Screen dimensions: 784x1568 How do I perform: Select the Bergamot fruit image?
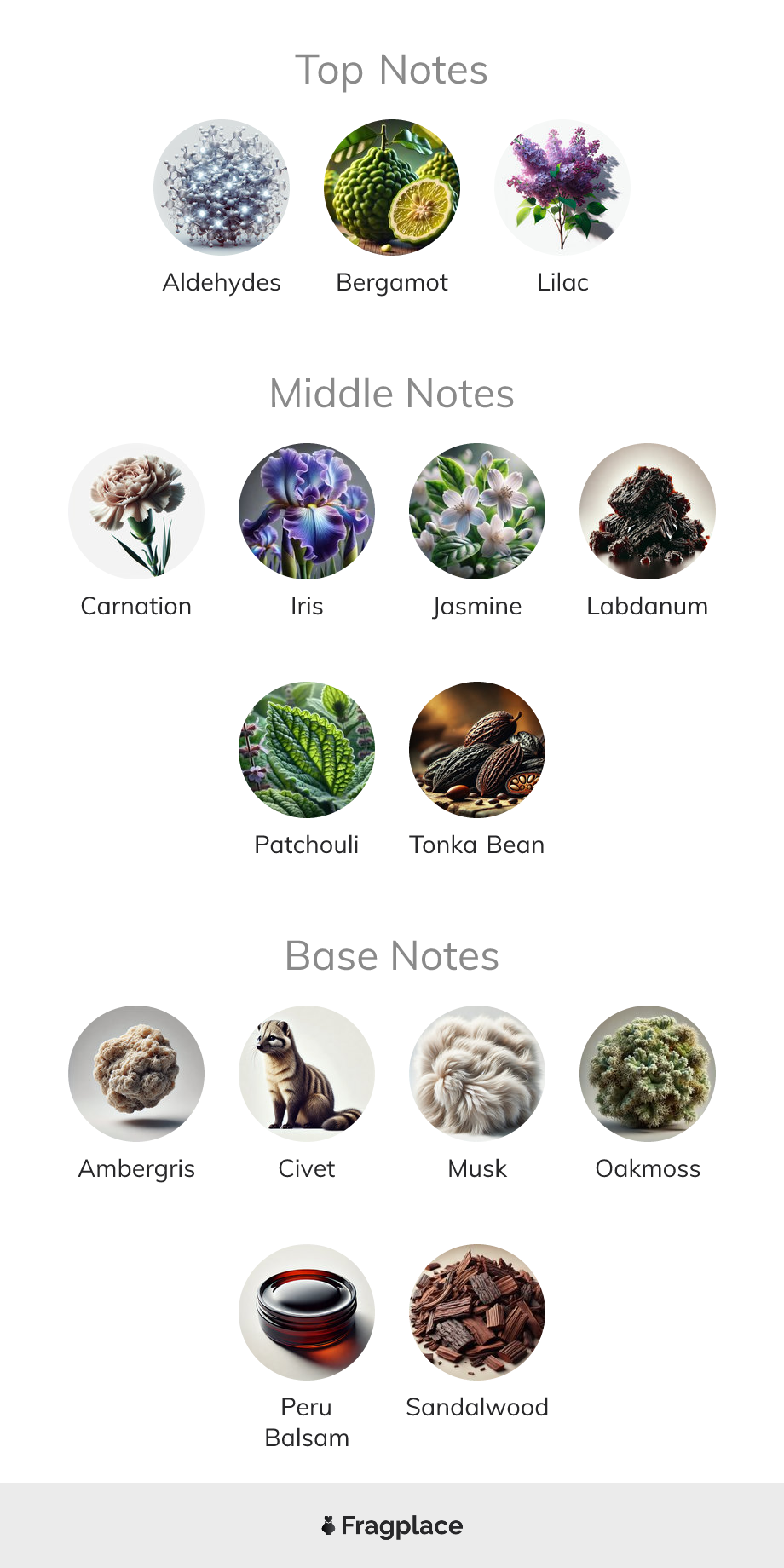coord(392,187)
